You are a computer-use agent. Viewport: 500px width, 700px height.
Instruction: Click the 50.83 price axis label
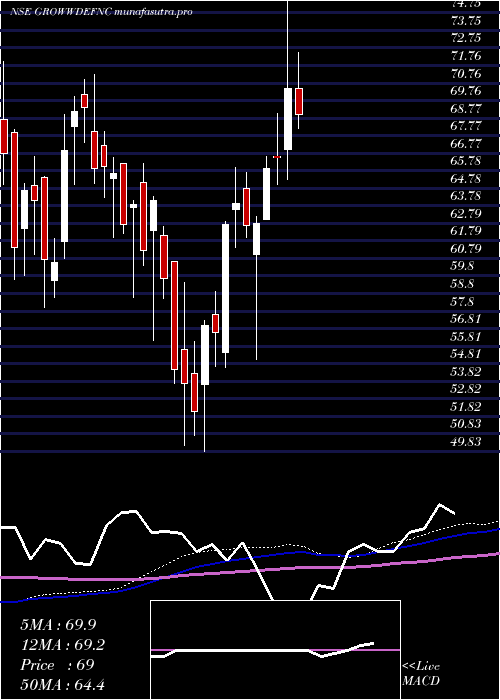coord(466,424)
